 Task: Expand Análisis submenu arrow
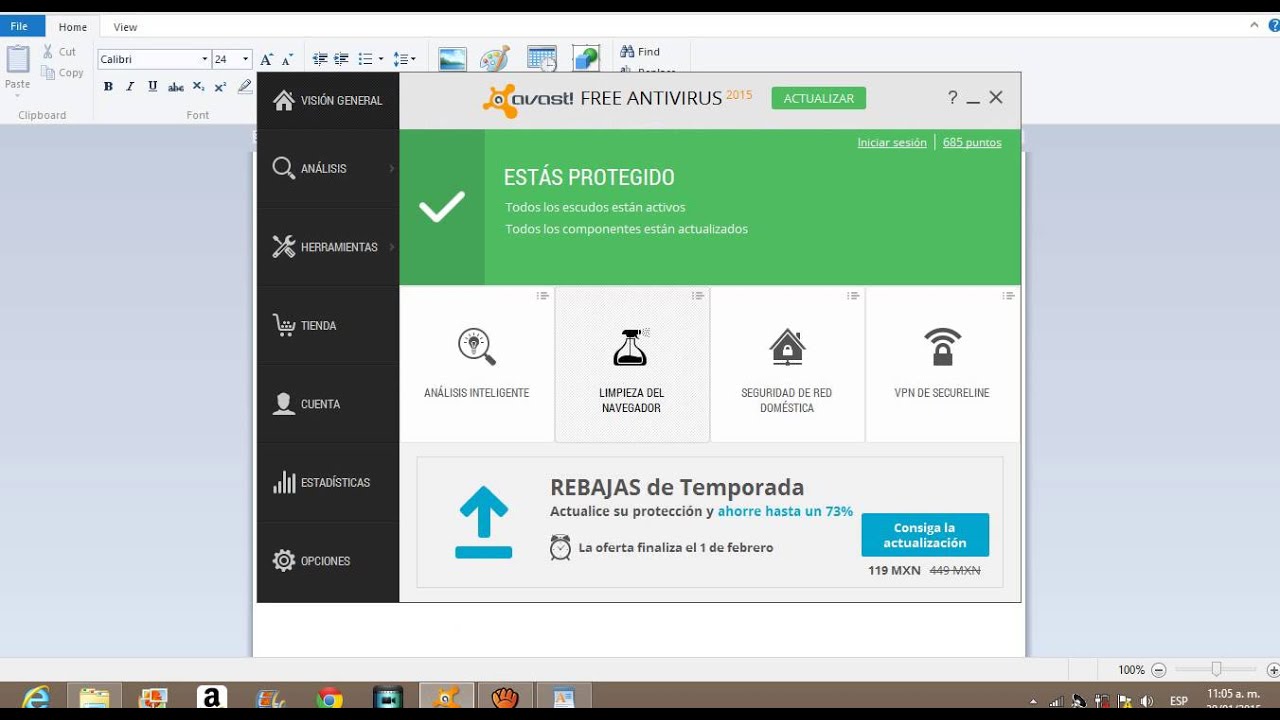point(391,168)
